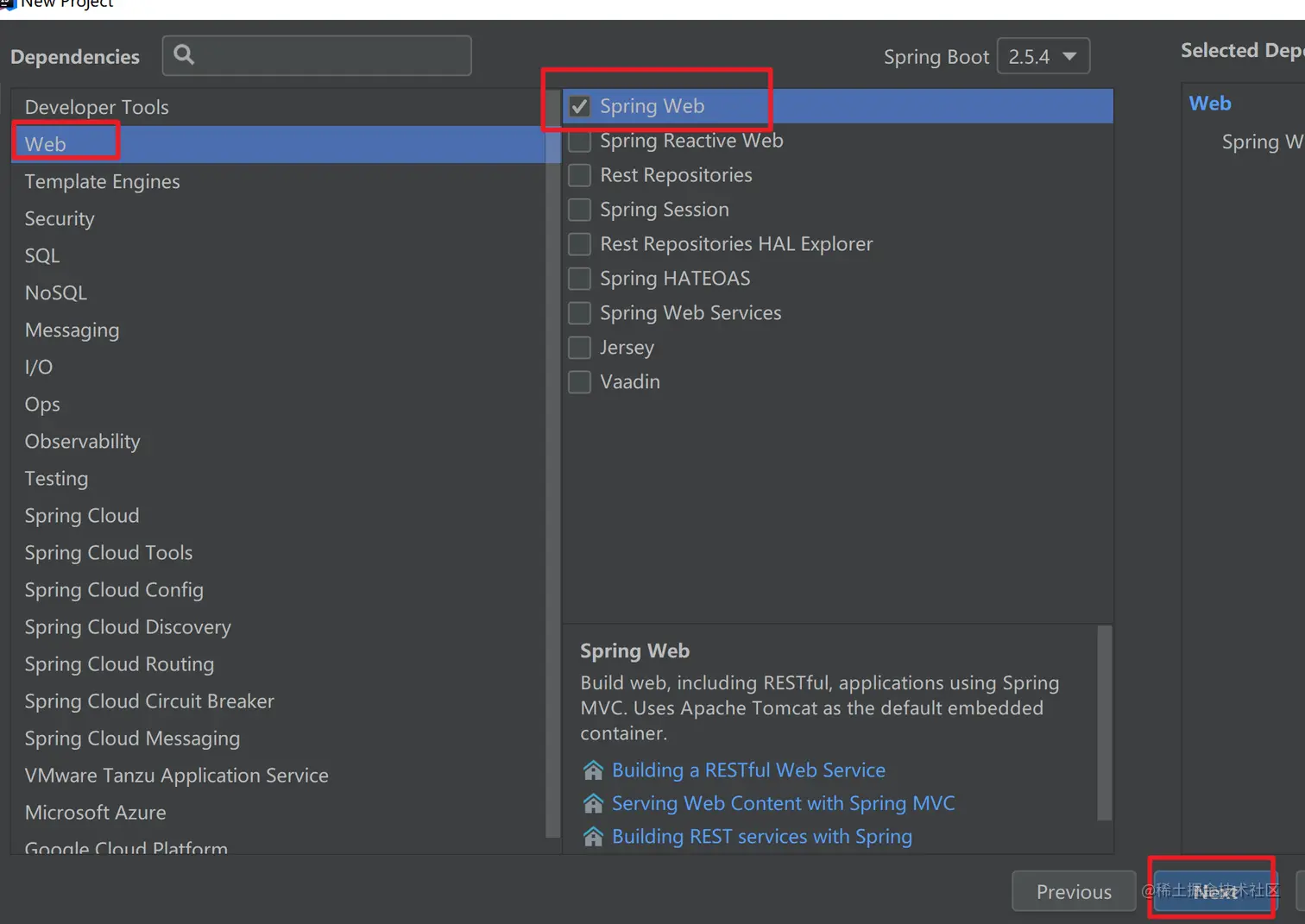This screenshot has height=924, width=1305.
Task: Check the Spring HATEOAS checkbox
Action: tap(579, 279)
